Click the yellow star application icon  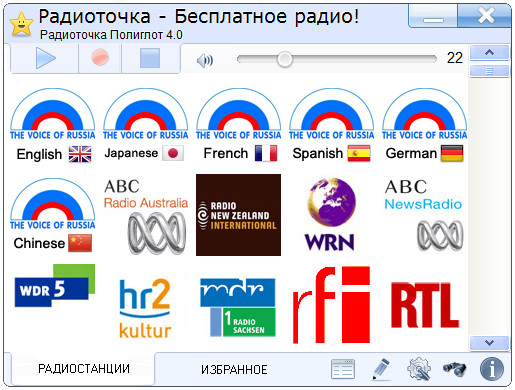click(21, 24)
